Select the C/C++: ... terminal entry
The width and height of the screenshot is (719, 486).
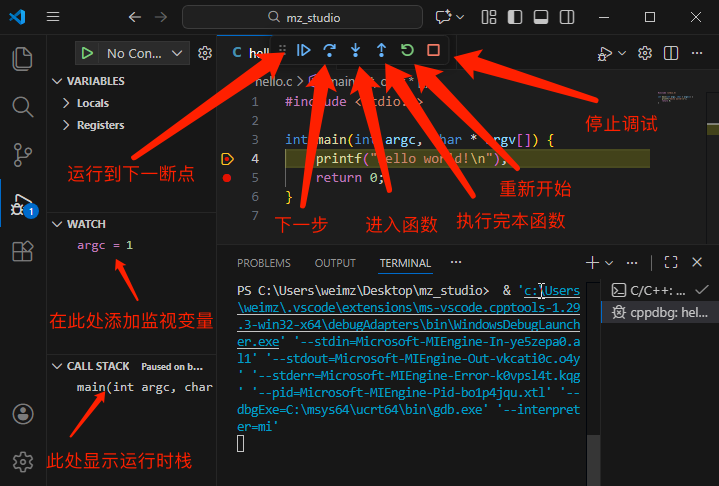tap(660, 290)
